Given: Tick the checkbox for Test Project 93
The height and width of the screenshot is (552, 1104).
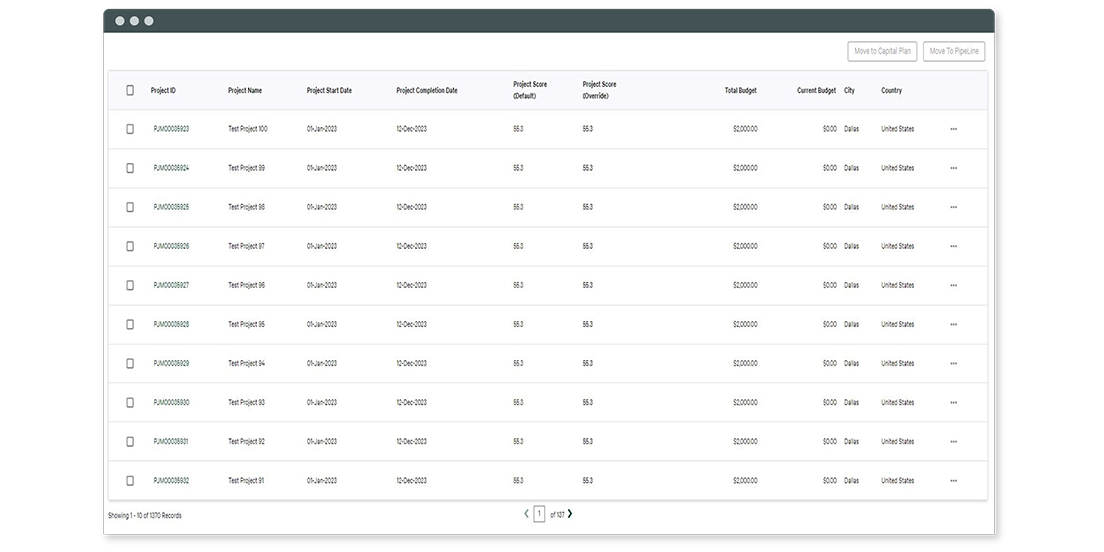Looking at the screenshot, I should (130, 402).
